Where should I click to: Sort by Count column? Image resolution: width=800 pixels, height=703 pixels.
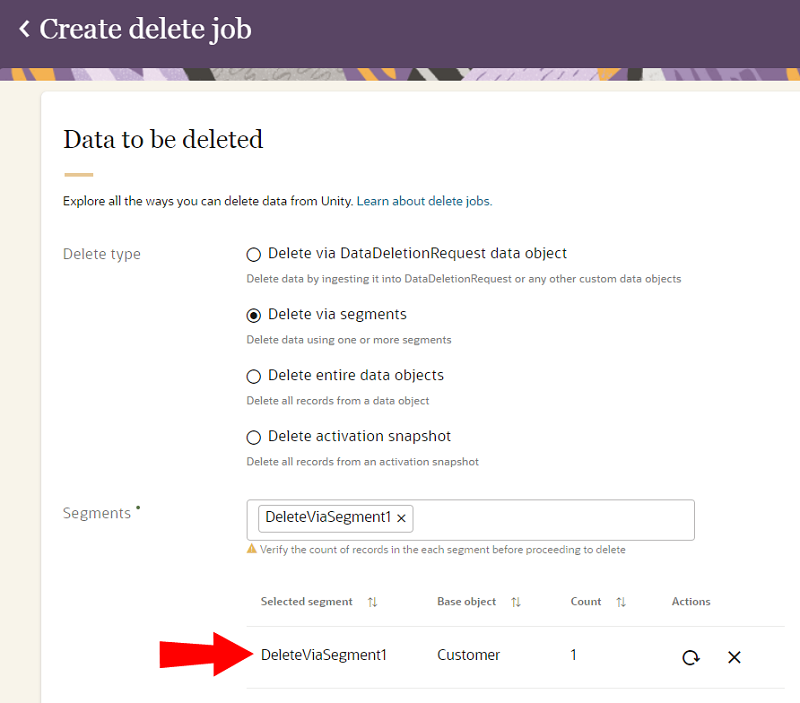[x=620, y=602]
